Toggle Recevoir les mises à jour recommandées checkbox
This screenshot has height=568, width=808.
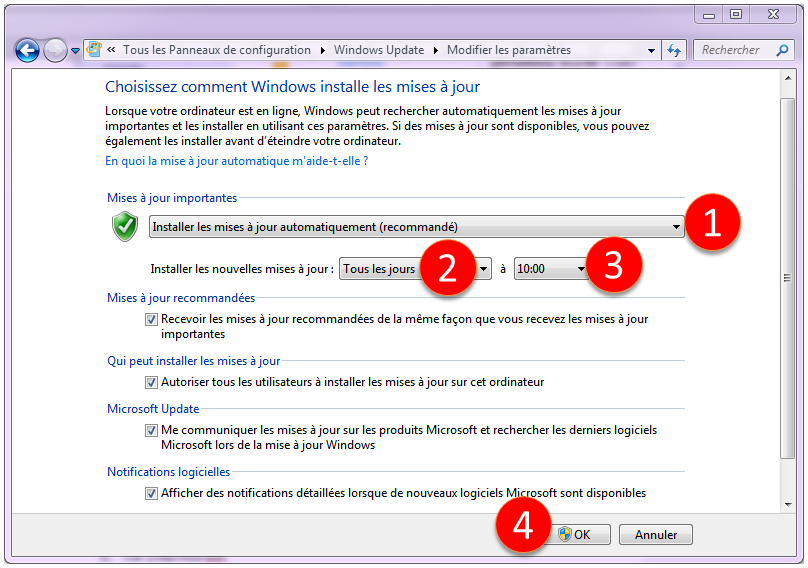[151, 320]
